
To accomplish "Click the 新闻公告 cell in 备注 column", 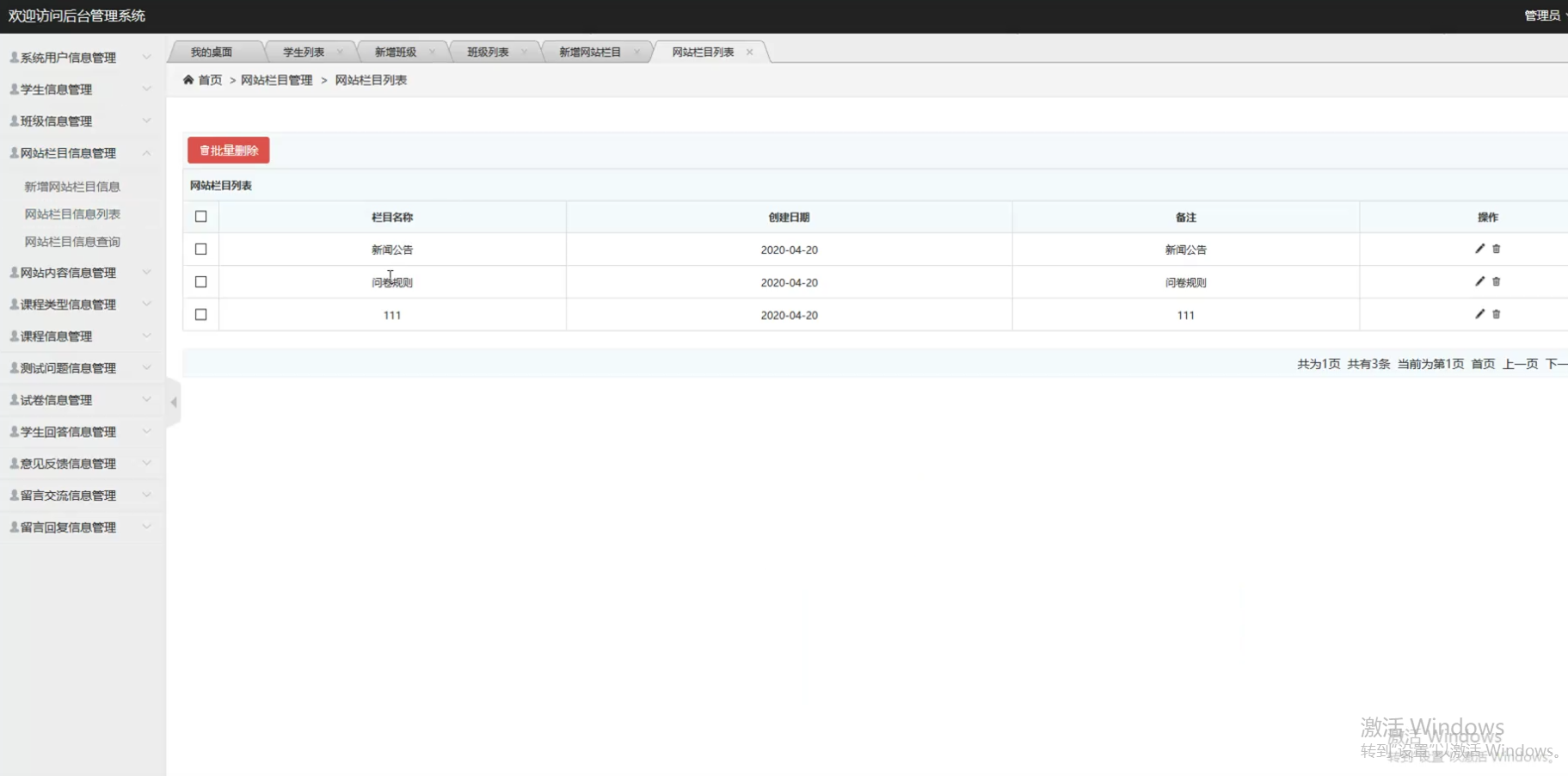I will click(x=1186, y=249).
